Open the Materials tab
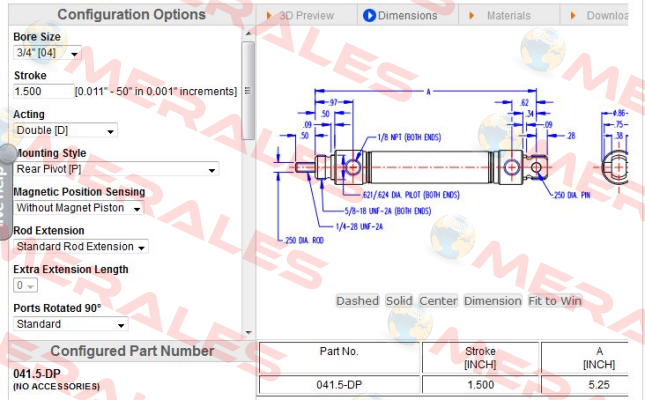 [x=508, y=16]
